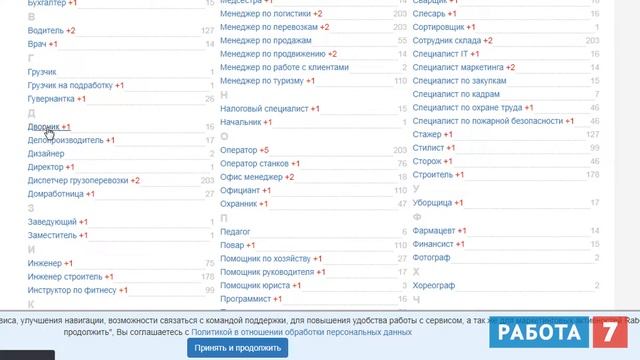Open the 'Официант' link

click(x=240, y=191)
